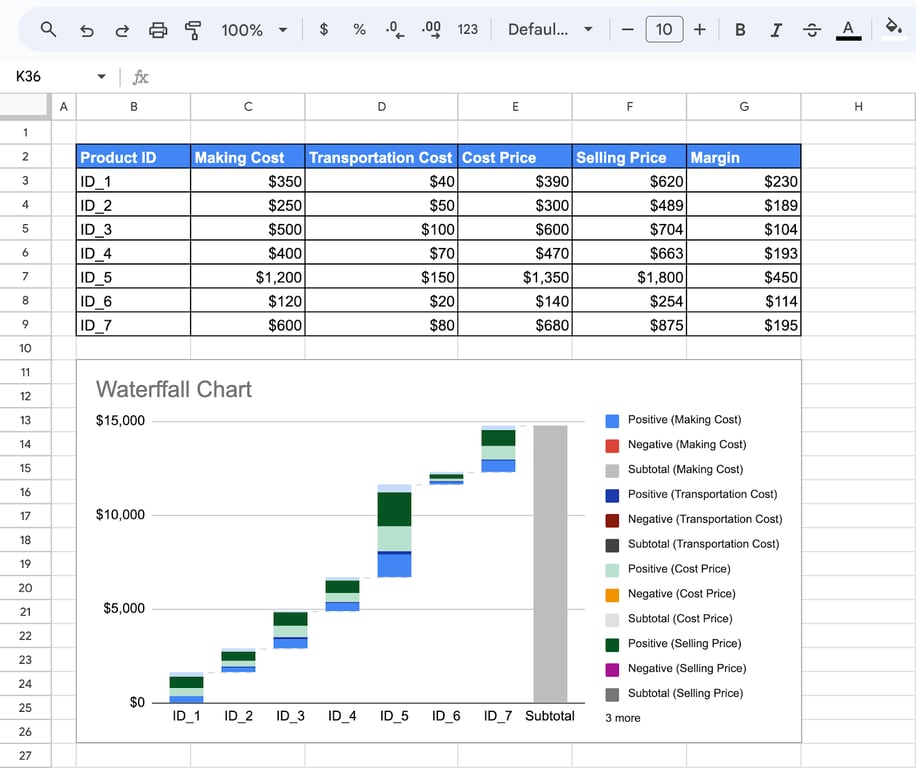Undo the last action
The width and height of the screenshot is (916, 768).
pyautogui.click(x=86, y=30)
